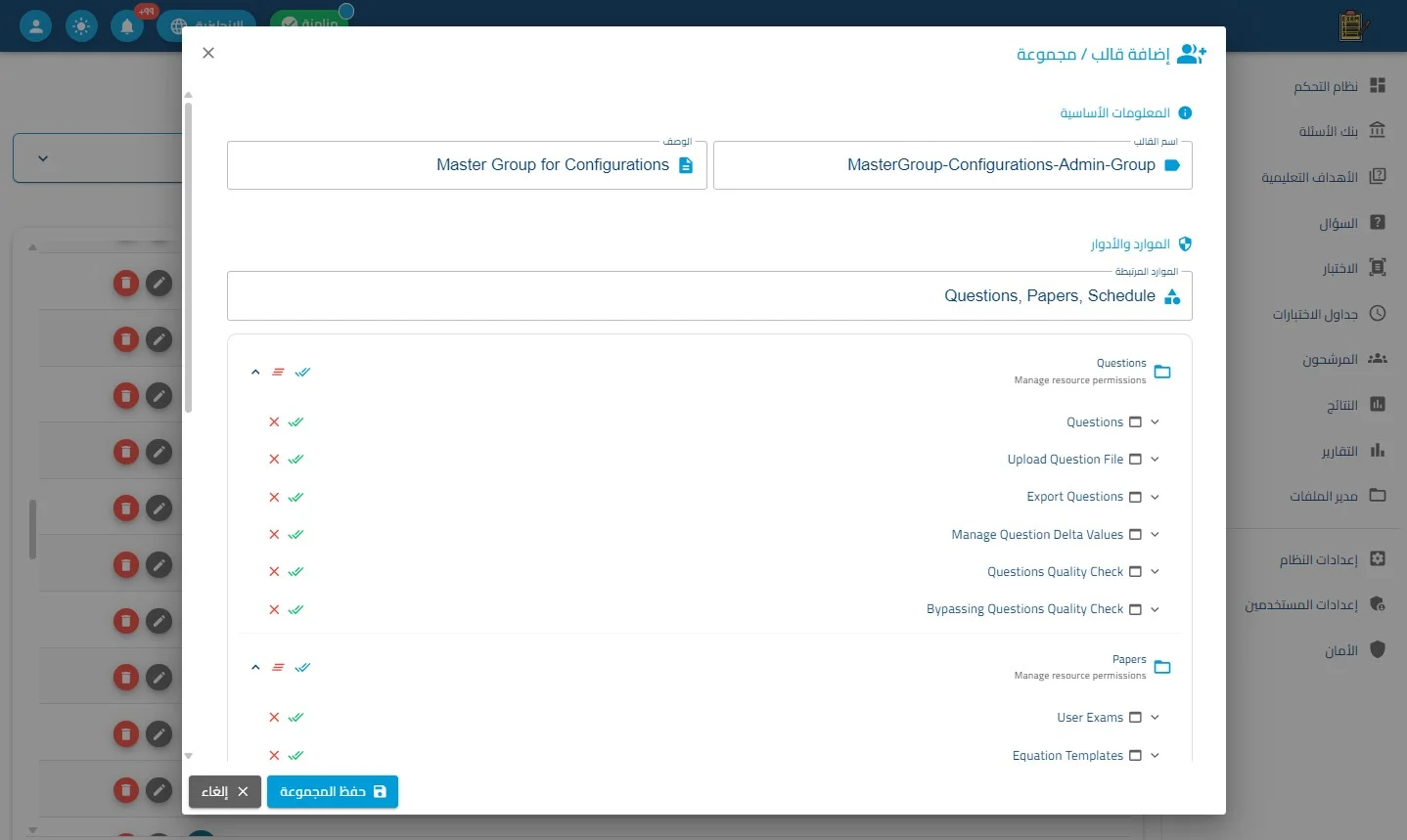This screenshot has height=840, width=1407.
Task: Expand the Export Questions row chevron
Action: tap(1155, 497)
